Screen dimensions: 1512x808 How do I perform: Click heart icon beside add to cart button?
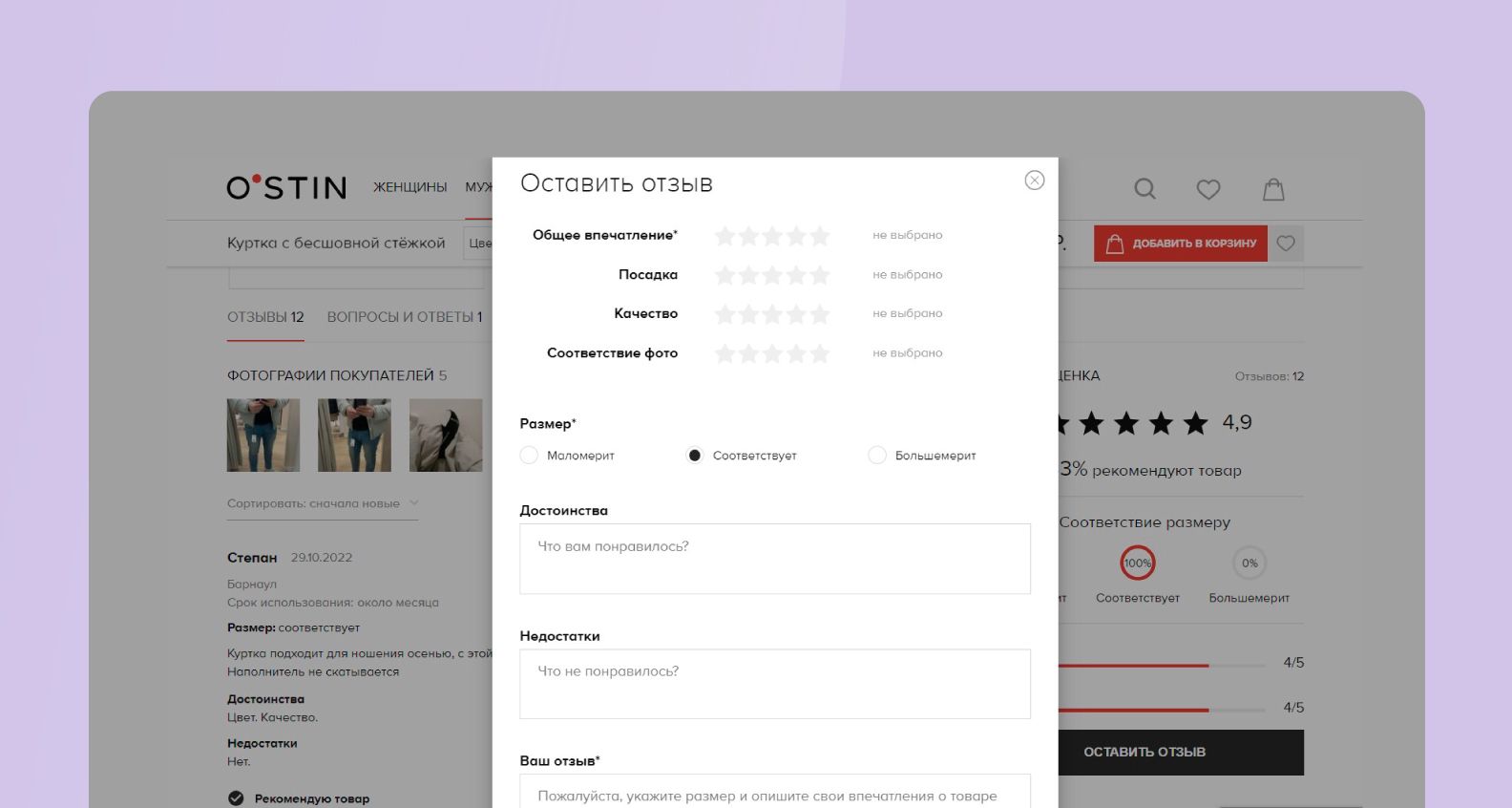[1286, 244]
